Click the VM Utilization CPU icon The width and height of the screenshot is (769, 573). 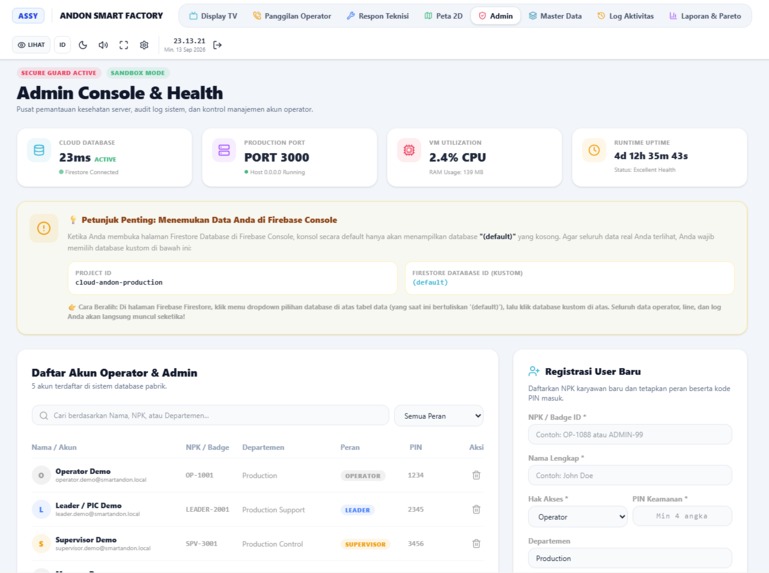click(409, 150)
